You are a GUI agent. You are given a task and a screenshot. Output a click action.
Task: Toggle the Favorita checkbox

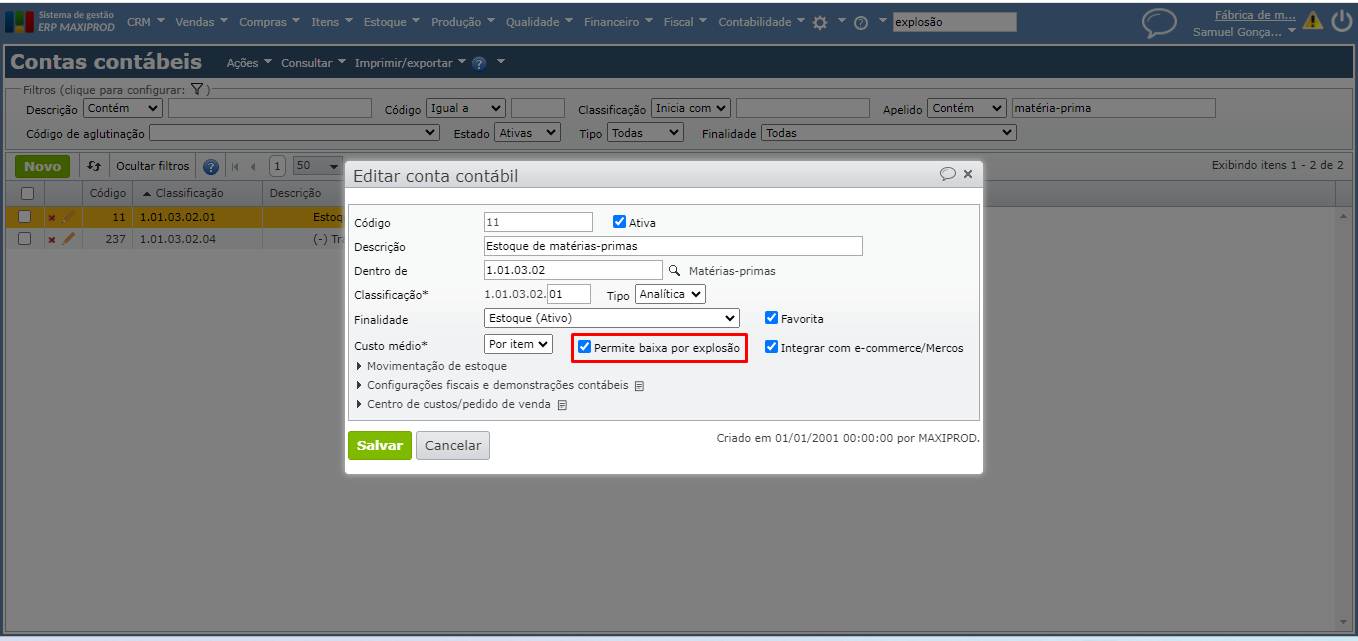[771, 318]
